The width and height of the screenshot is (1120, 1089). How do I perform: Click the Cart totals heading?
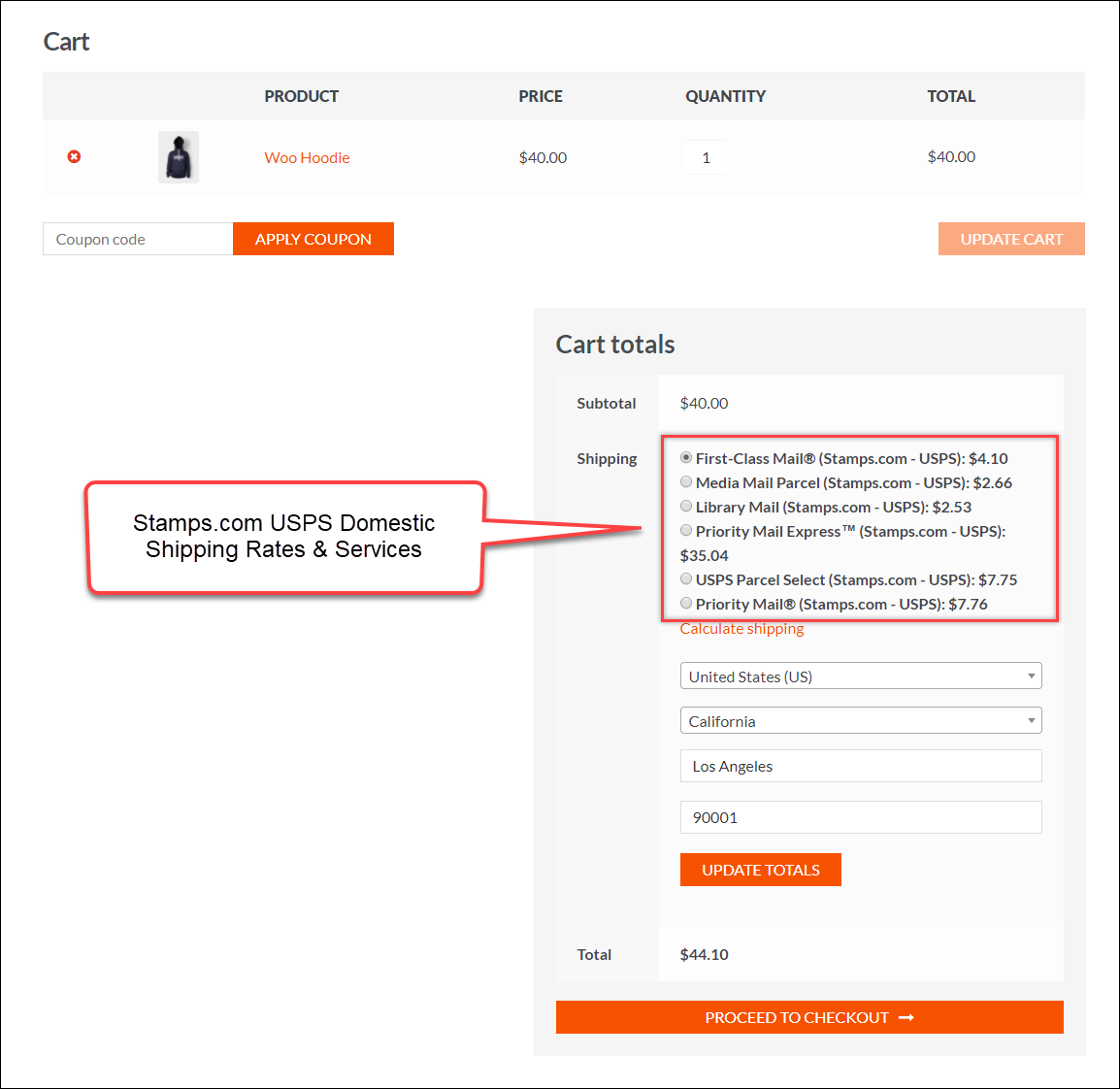[615, 345]
